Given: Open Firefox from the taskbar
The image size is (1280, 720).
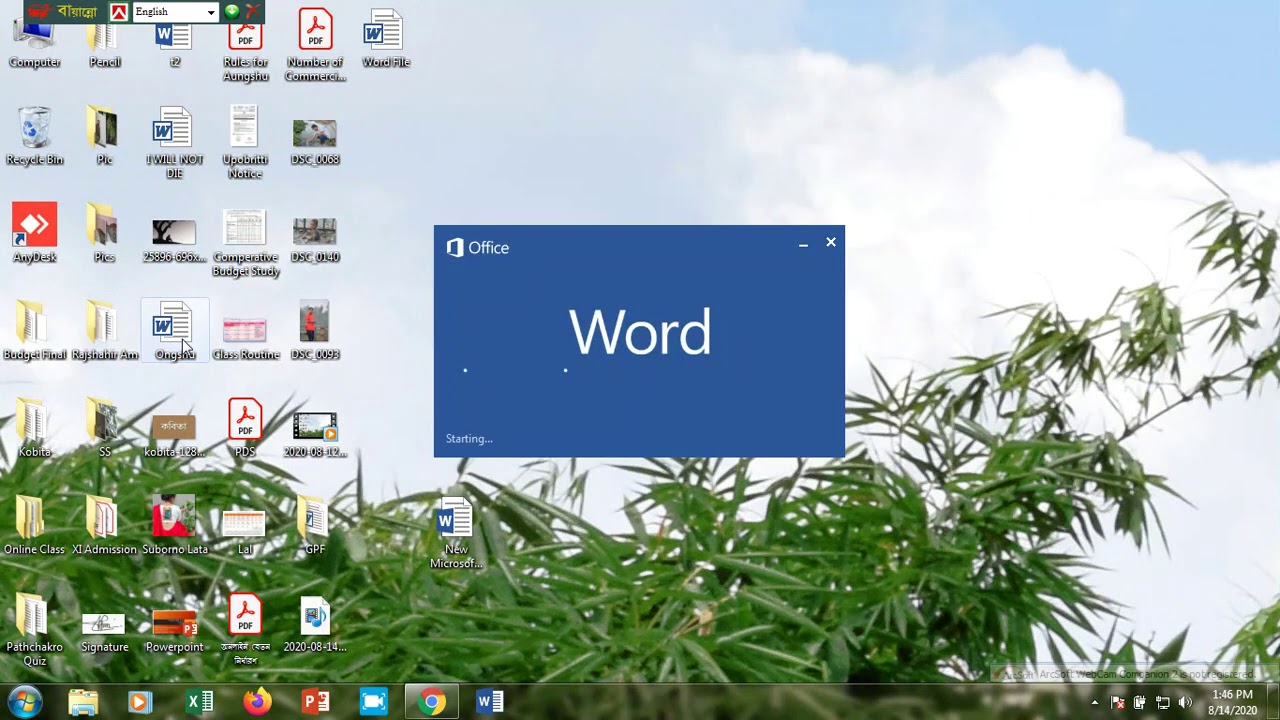Looking at the screenshot, I should (257, 702).
